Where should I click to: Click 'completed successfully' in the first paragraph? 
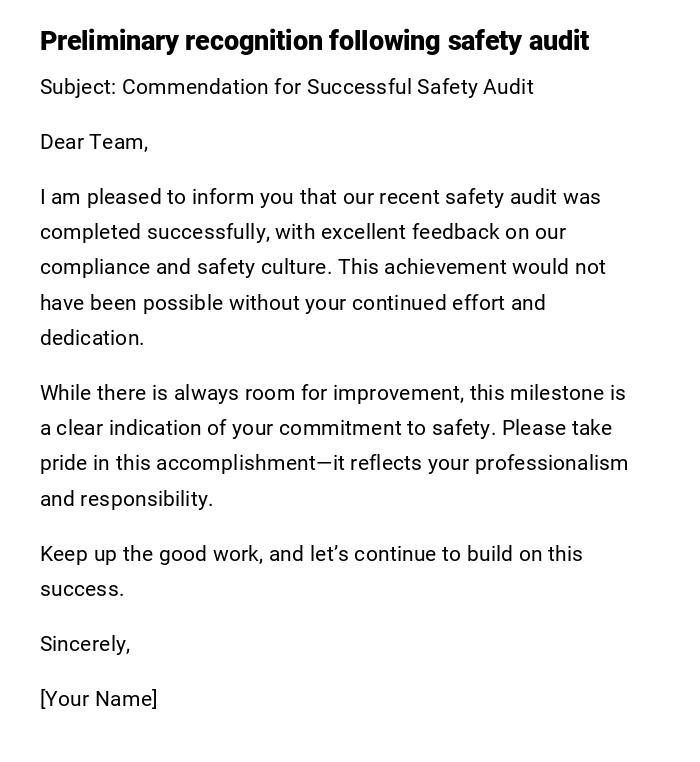pyautogui.click(x=153, y=232)
